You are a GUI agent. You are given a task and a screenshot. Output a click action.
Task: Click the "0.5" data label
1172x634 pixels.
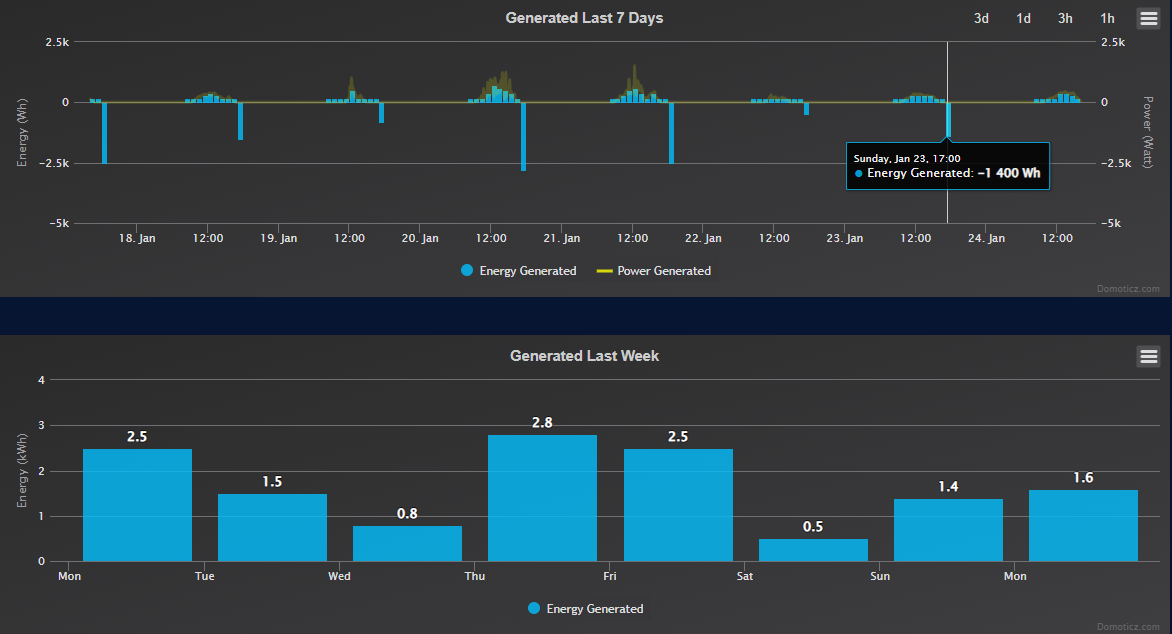813,527
